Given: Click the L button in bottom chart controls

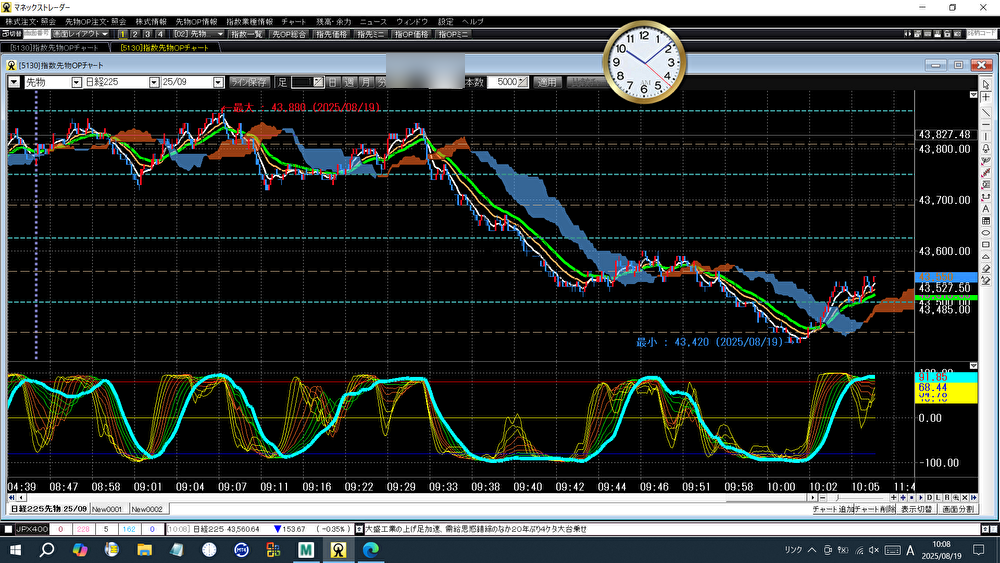Looking at the screenshot, I should tap(938, 497).
